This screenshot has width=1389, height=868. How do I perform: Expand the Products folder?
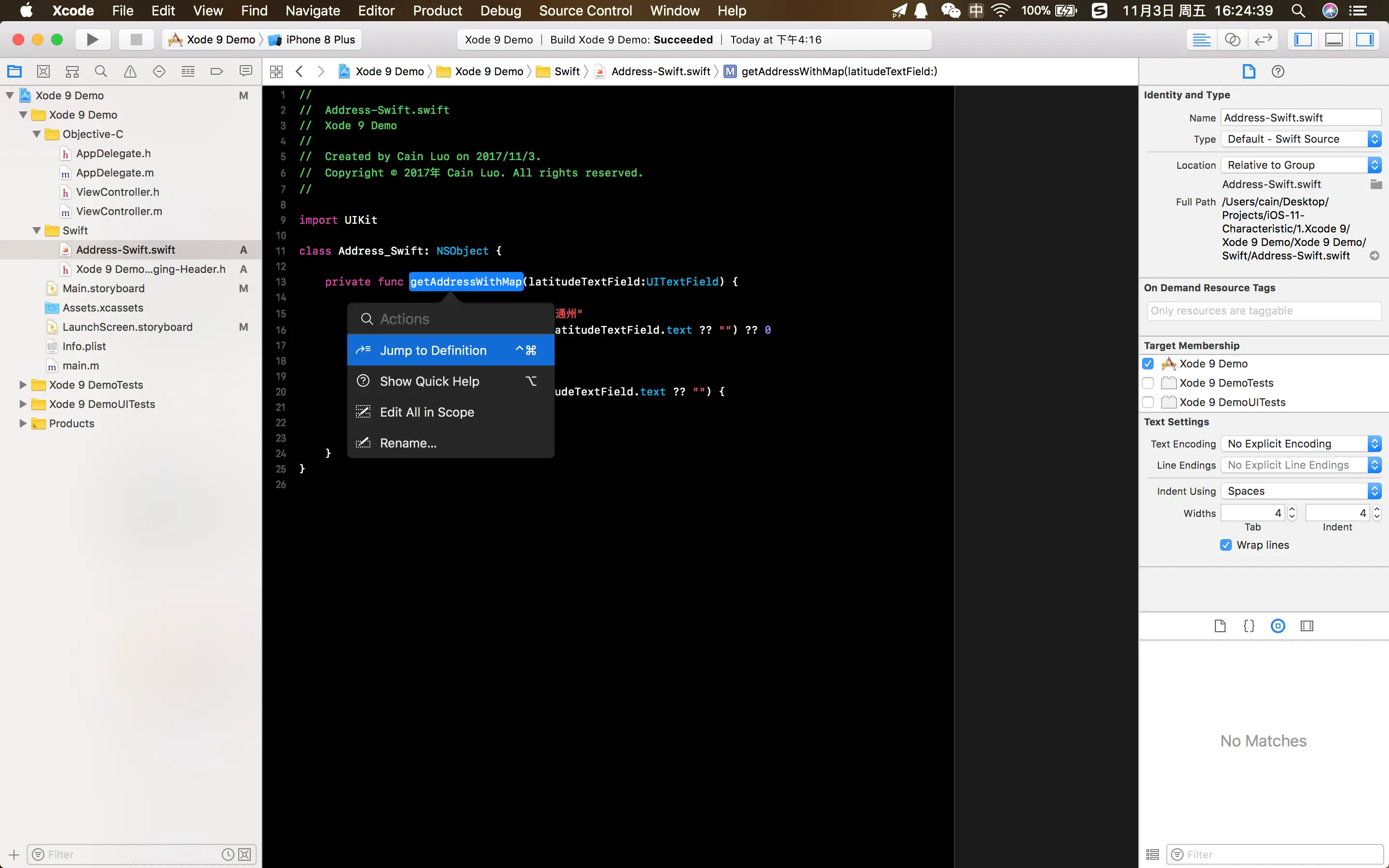(x=23, y=424)
